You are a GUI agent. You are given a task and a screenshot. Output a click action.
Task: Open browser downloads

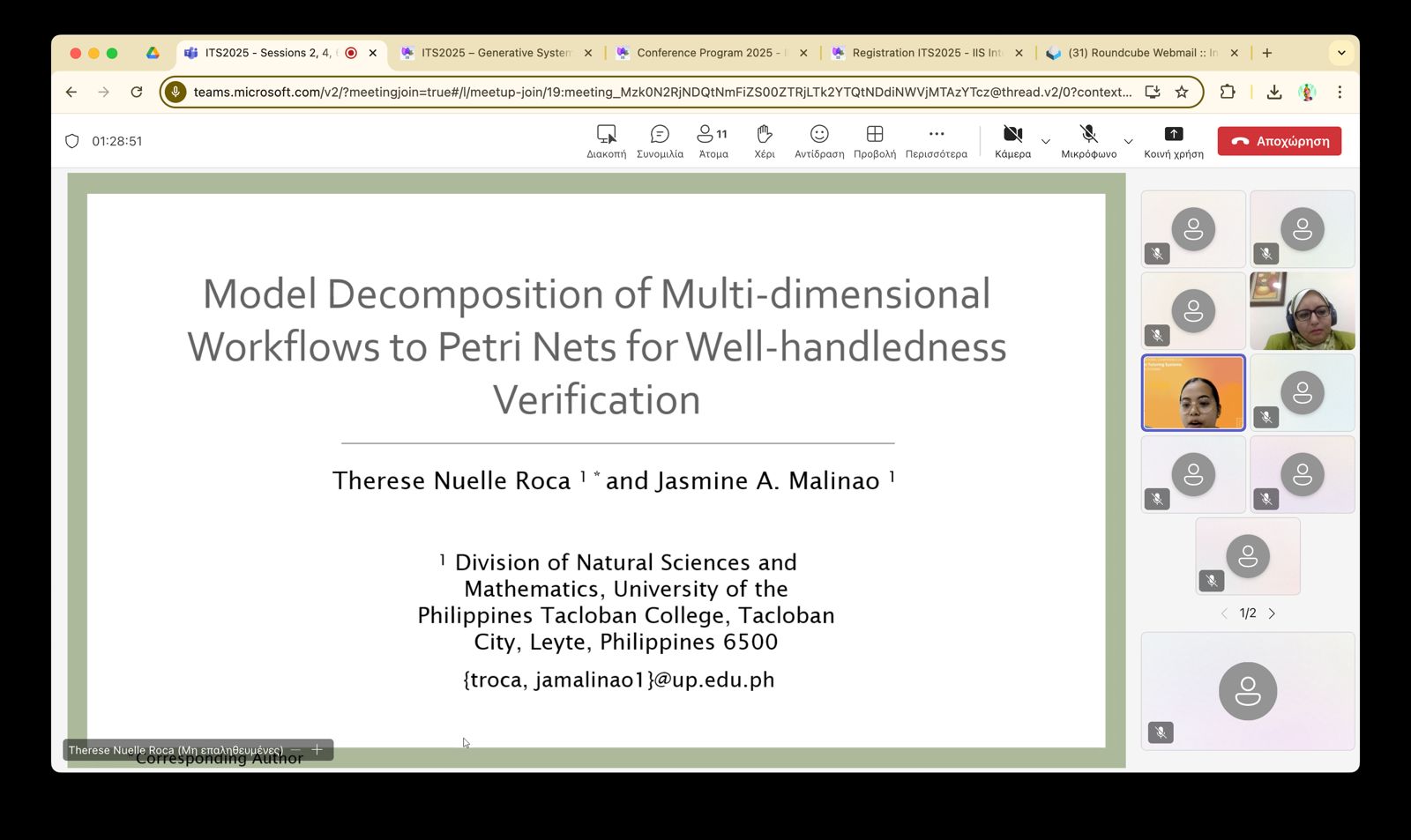(1274, 92)
